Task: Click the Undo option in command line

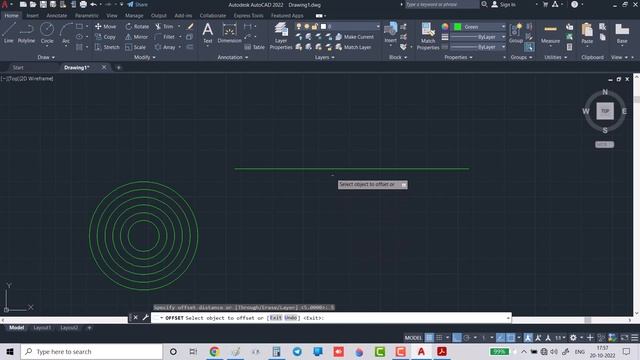Action: (x=291, y=318)
